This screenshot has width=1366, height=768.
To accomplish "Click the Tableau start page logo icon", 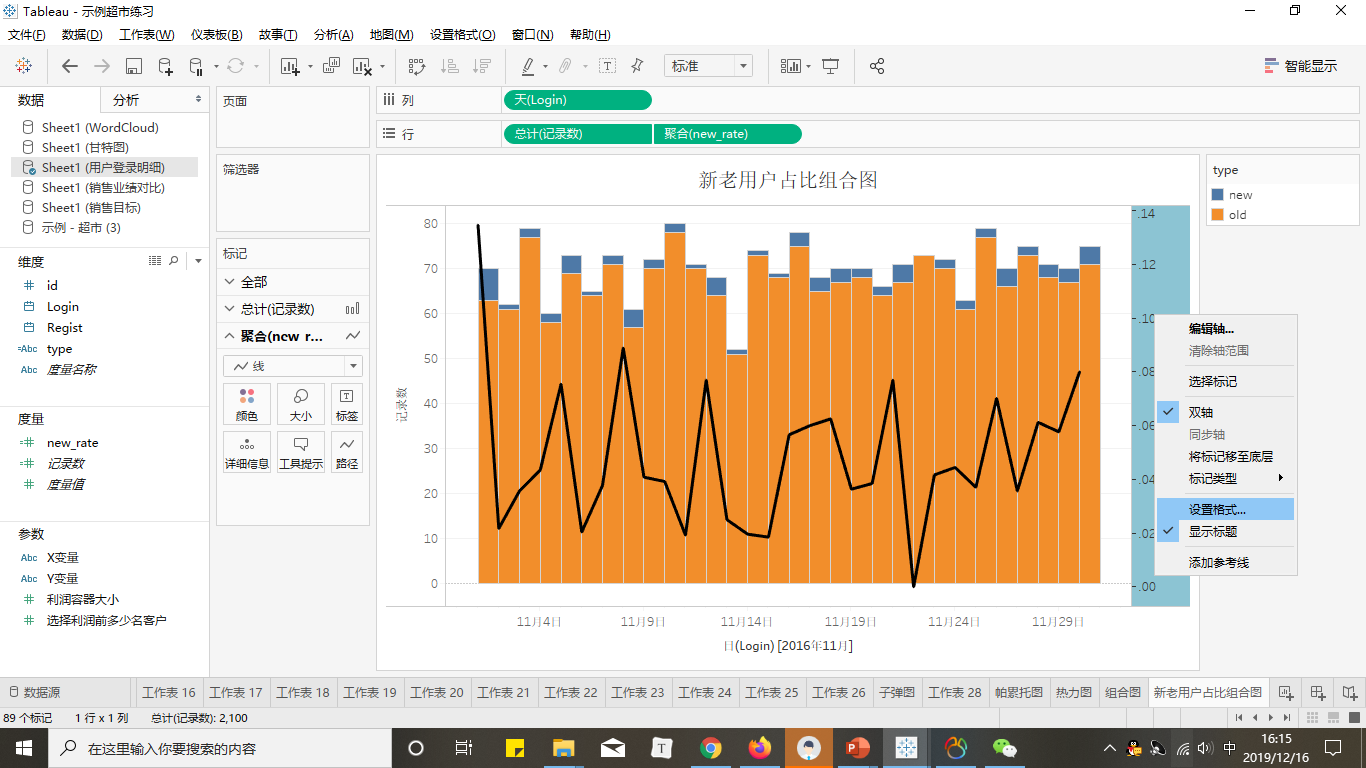I will click(x=23, y=66).
